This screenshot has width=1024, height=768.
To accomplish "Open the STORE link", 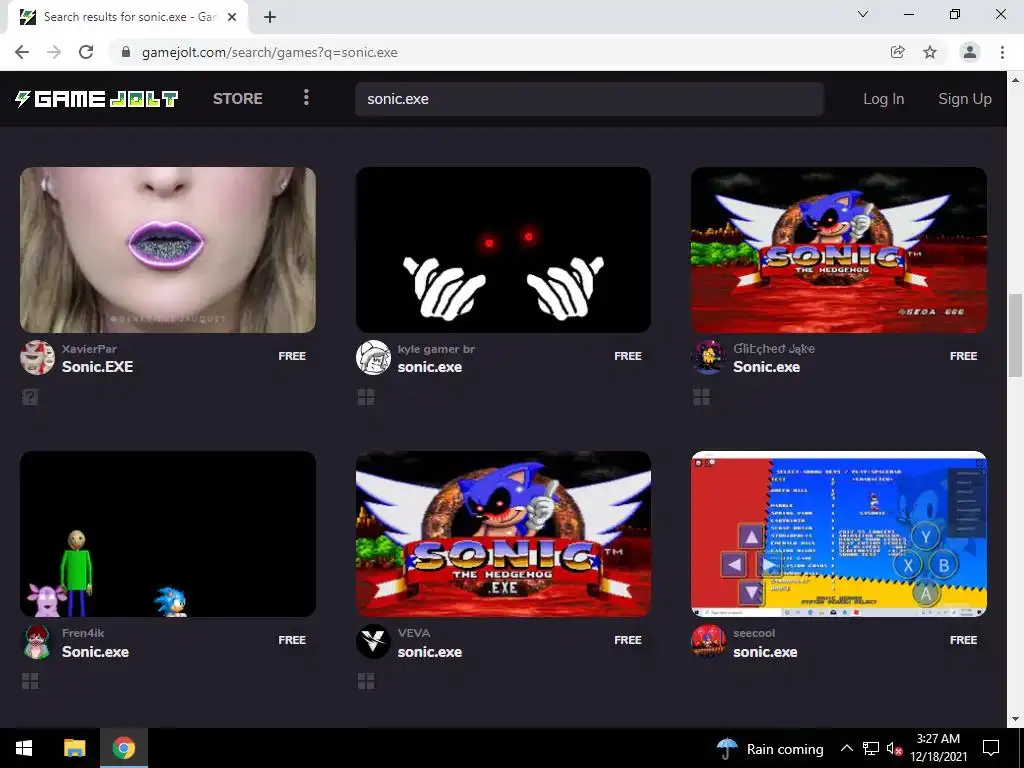I will click(238, 99).
